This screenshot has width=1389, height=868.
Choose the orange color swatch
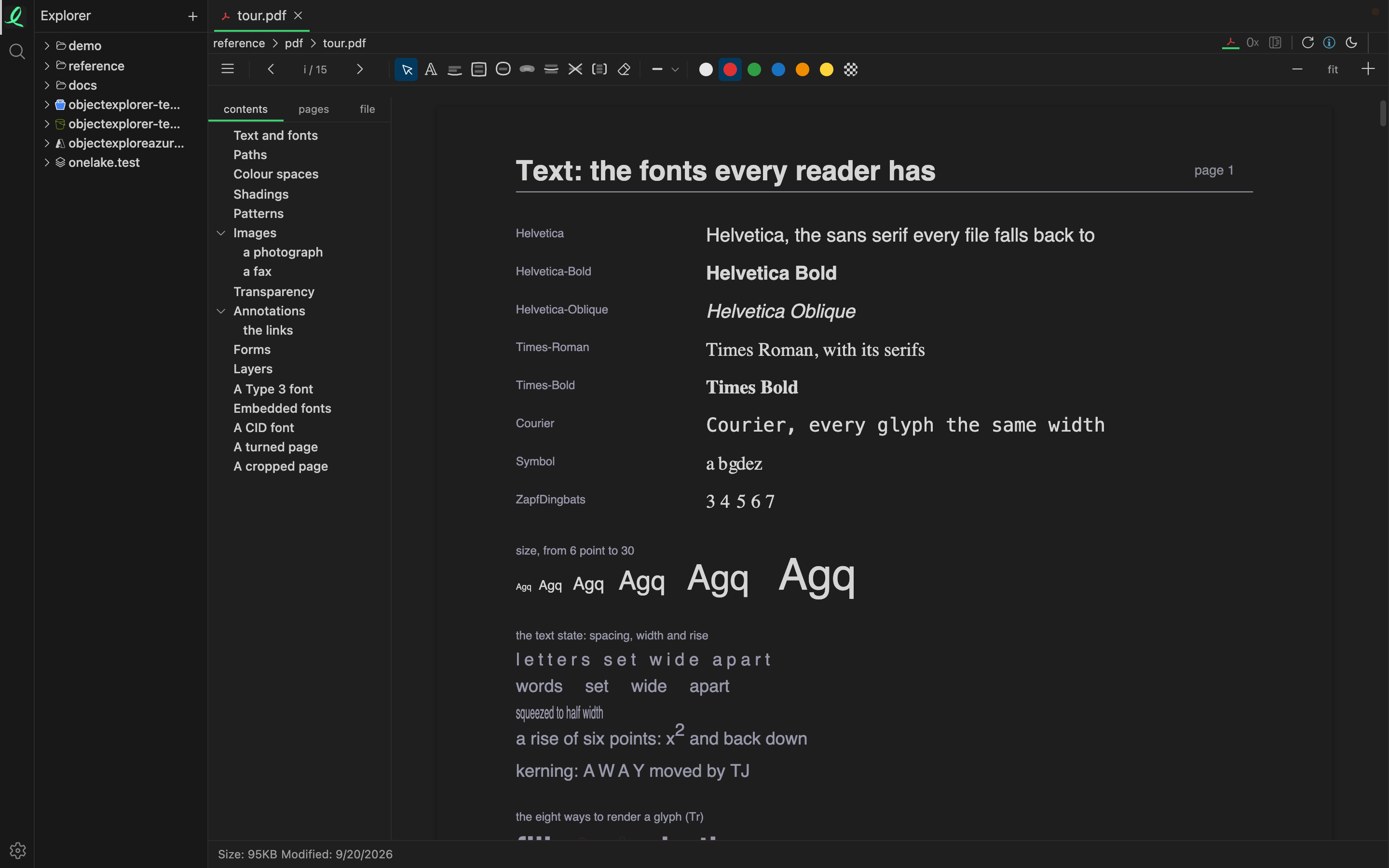pos(803,69)
